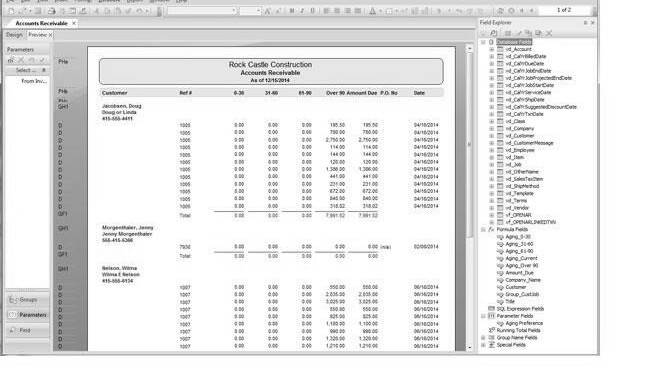Expand the vd_Customer table node
Image resolution: width=668 pixels, height=372 pixels.
[492, 136]
